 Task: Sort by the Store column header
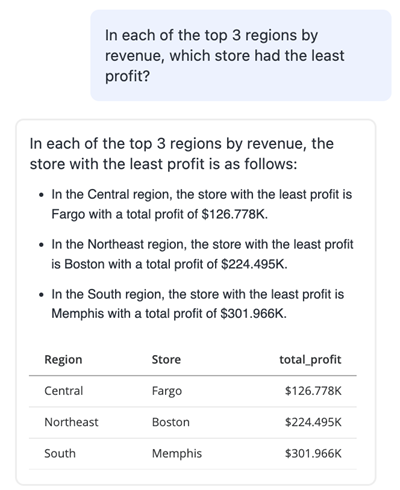166,359
